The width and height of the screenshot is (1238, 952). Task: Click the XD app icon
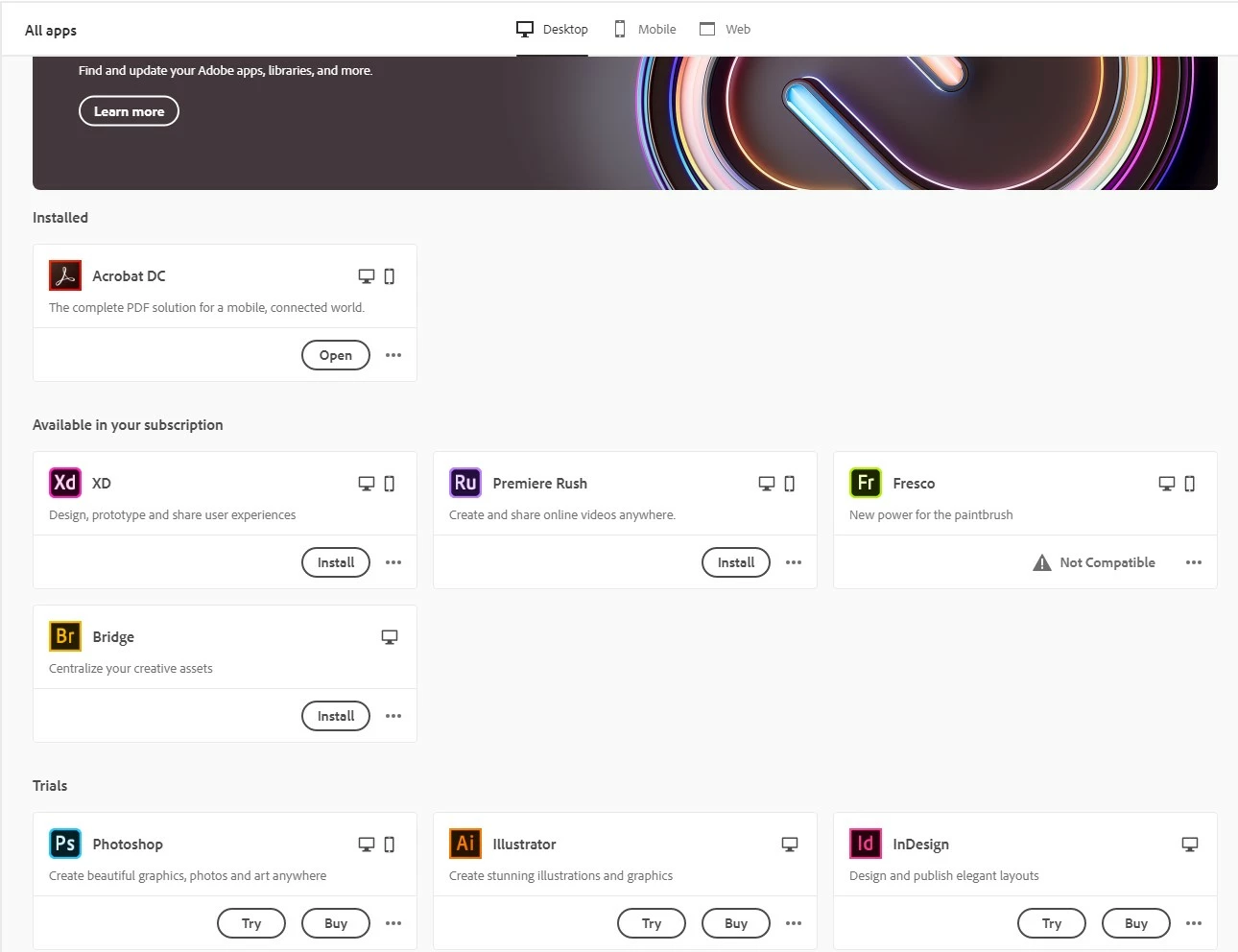[65, 483]
